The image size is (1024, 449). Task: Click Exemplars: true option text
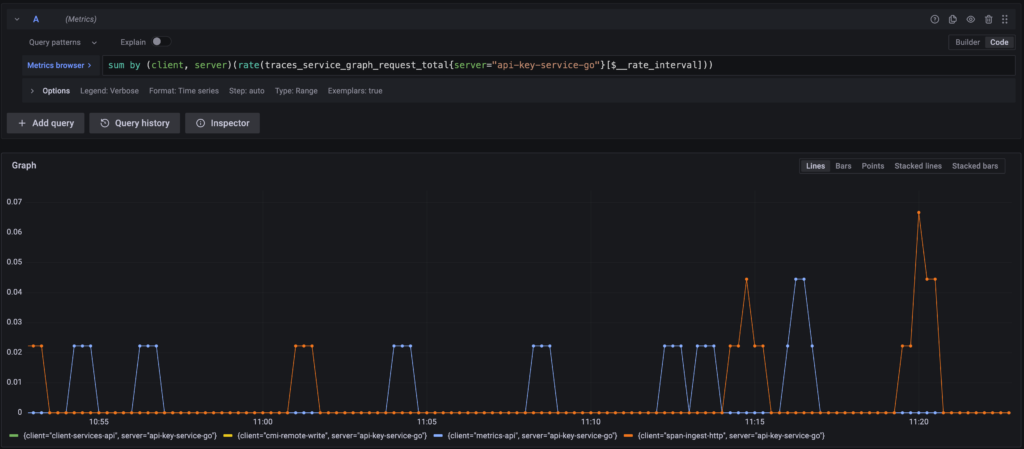pyautogui.click(x=355, y=91)
